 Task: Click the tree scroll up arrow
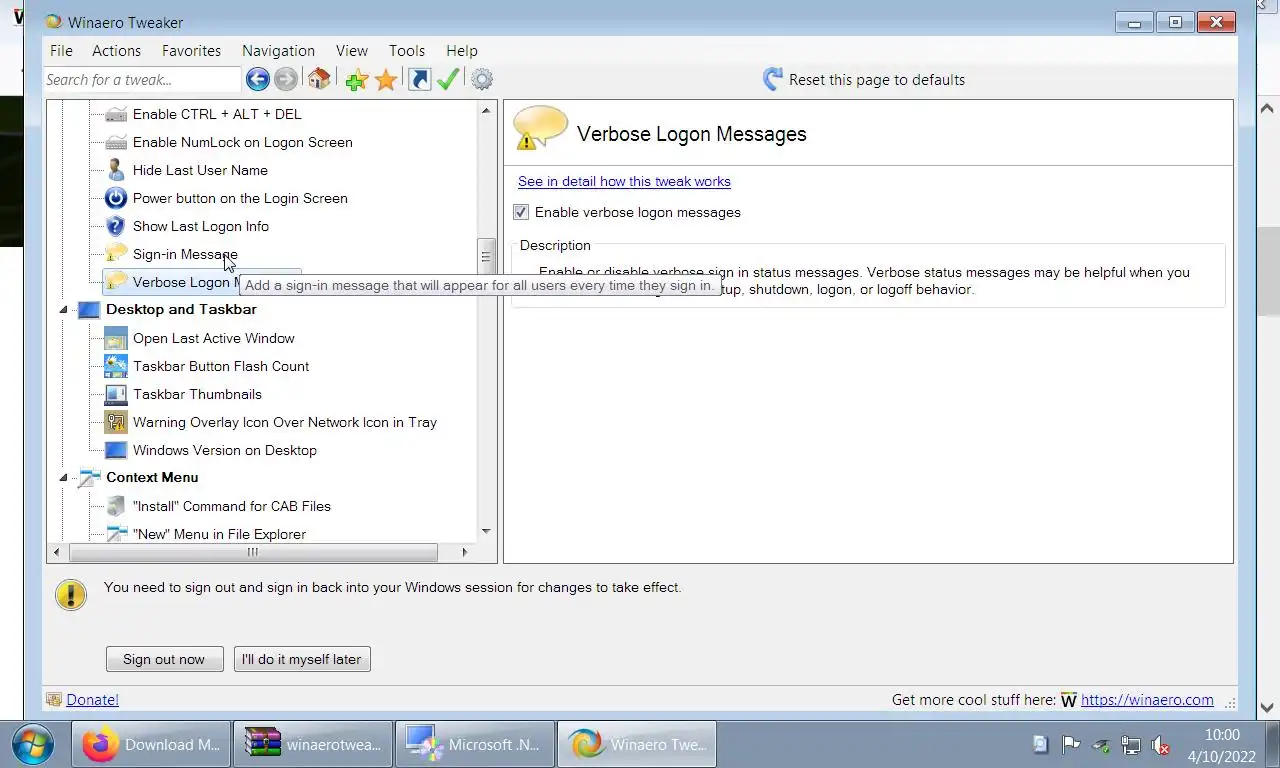[x=486, y=110]
